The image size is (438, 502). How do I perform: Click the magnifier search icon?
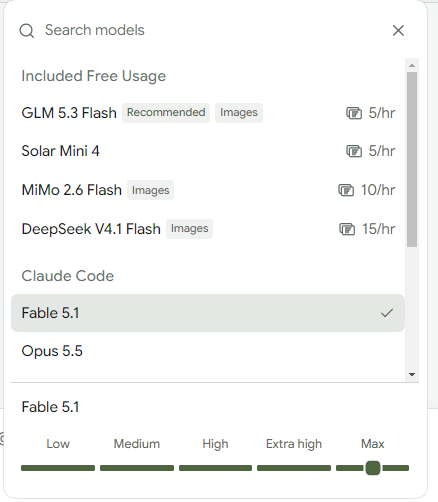pos(27,31)
